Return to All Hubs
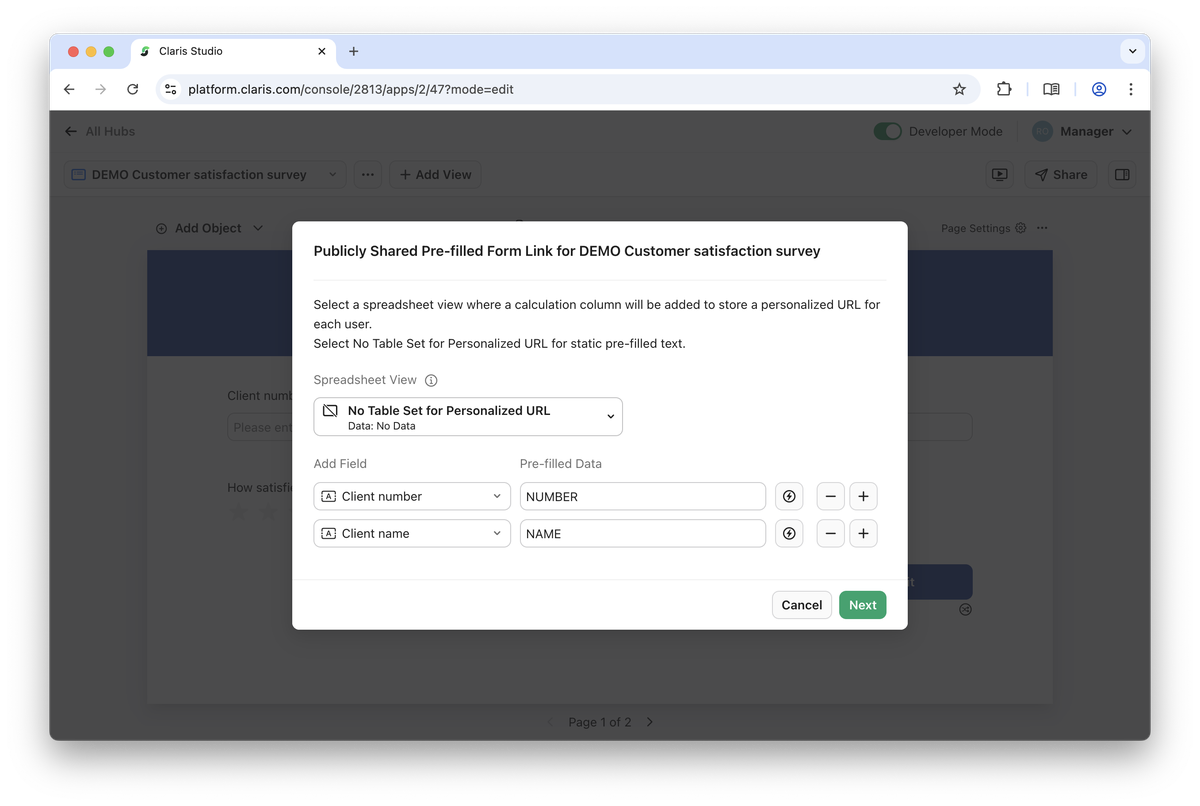 (99, 131)
